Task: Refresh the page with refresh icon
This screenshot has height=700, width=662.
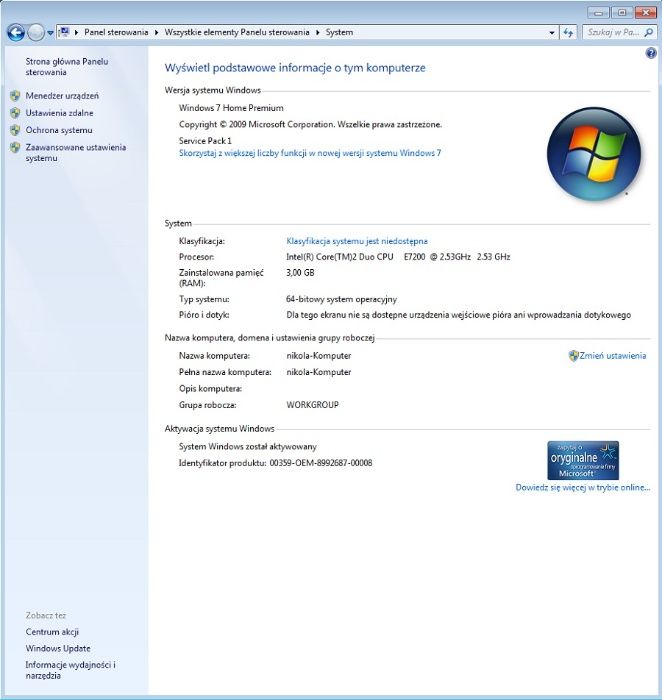Action: click(568, 33)
